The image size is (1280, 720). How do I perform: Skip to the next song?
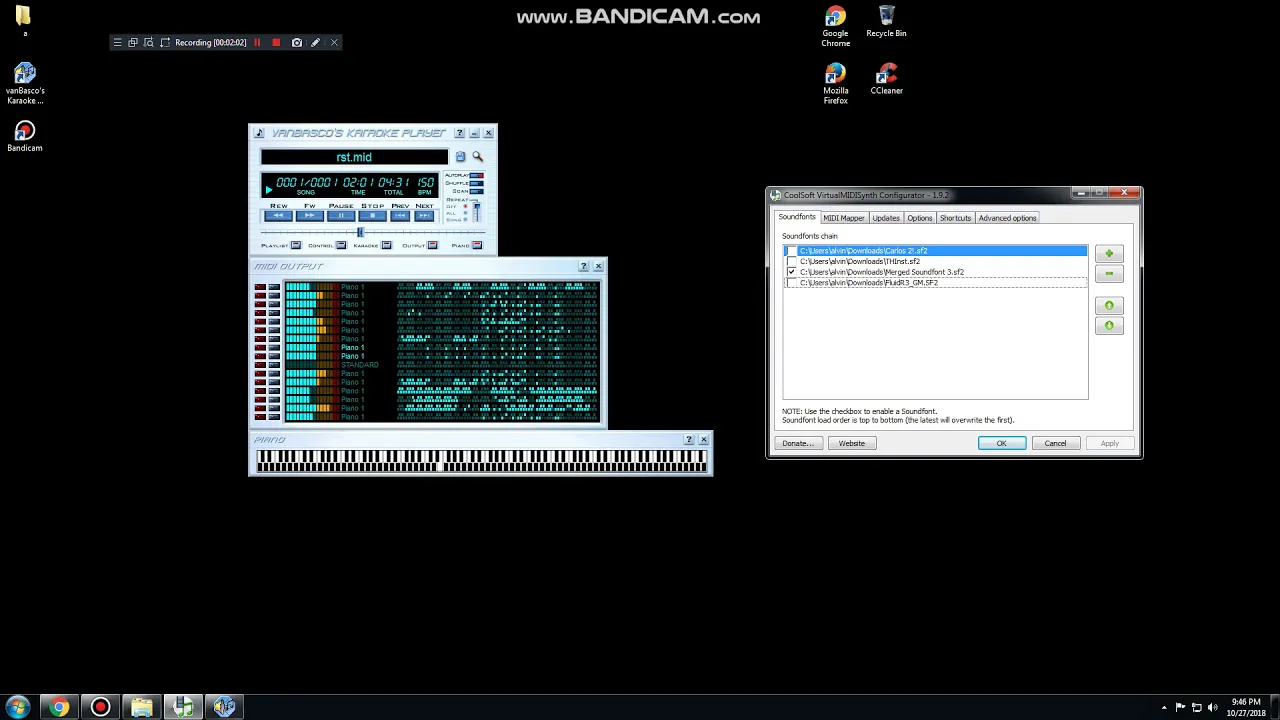[424, 216]
